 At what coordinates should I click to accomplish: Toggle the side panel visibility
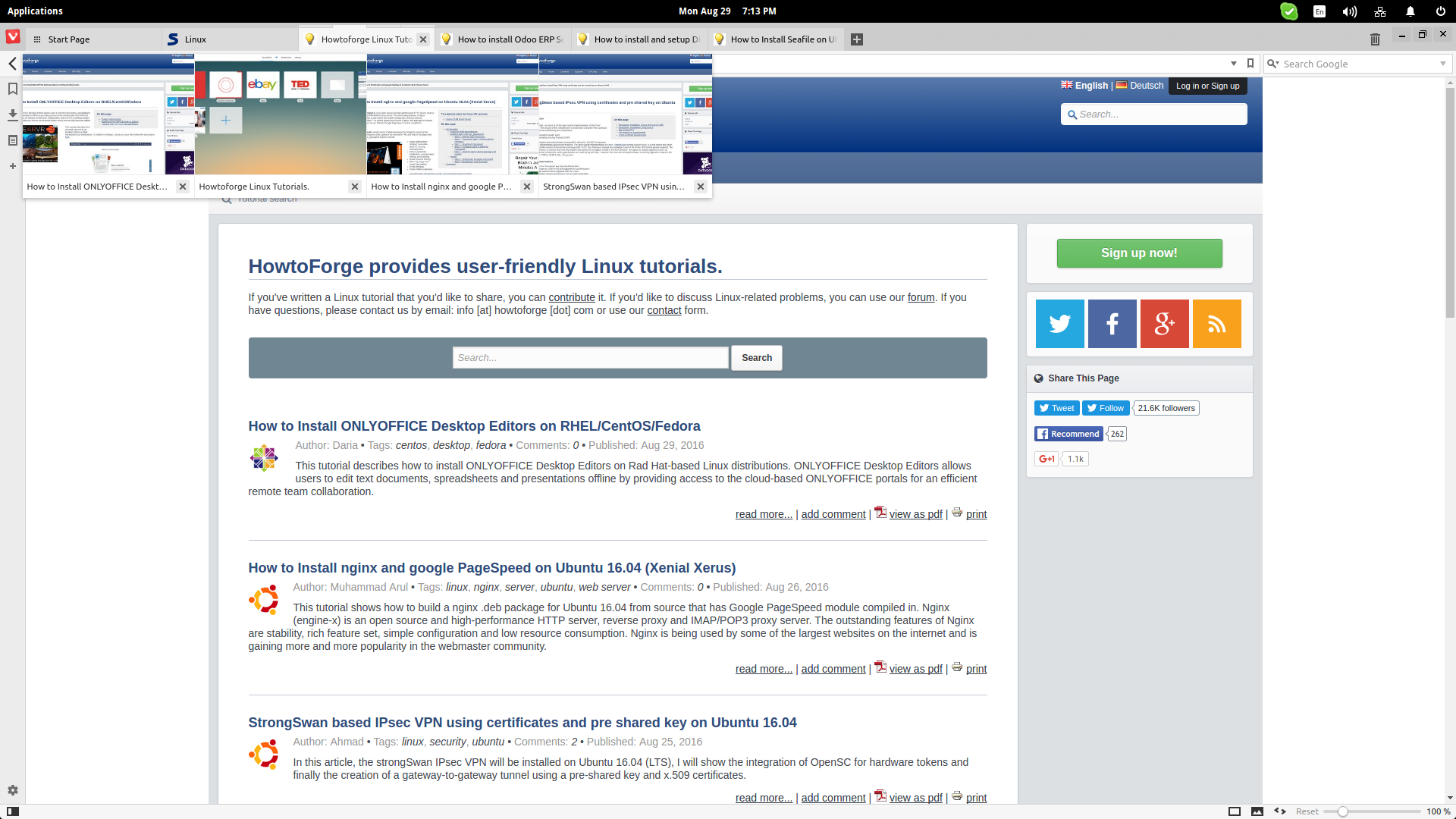(x=13, y=811)
